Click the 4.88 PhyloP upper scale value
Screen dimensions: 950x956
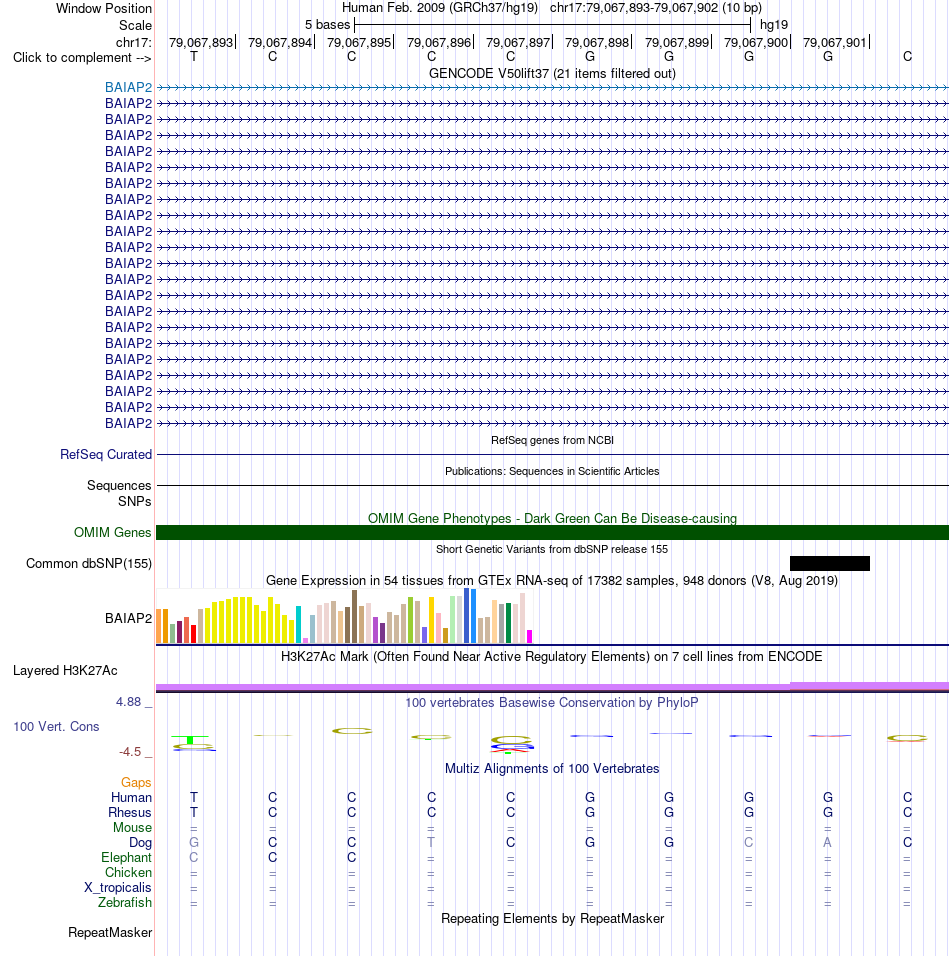[129, 702]
